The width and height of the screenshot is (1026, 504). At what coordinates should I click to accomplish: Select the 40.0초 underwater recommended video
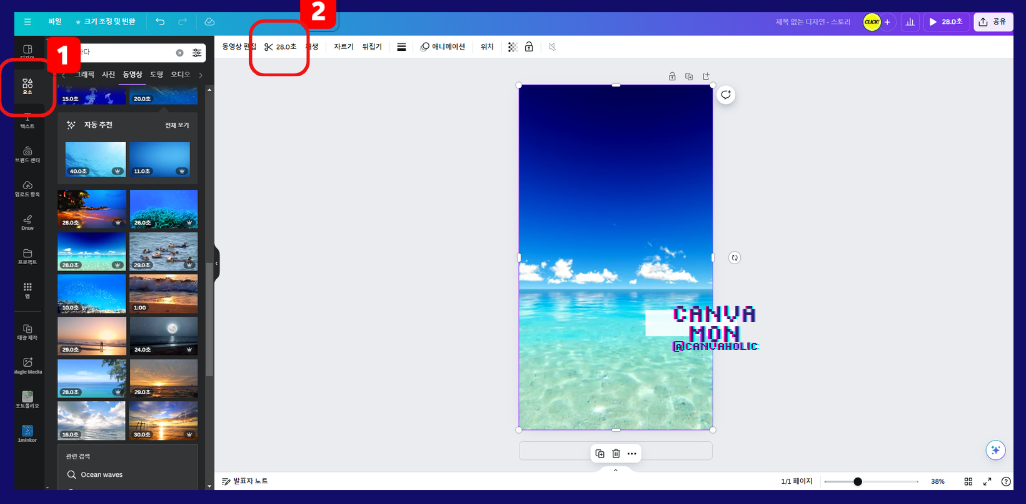(x=96, y=159)
